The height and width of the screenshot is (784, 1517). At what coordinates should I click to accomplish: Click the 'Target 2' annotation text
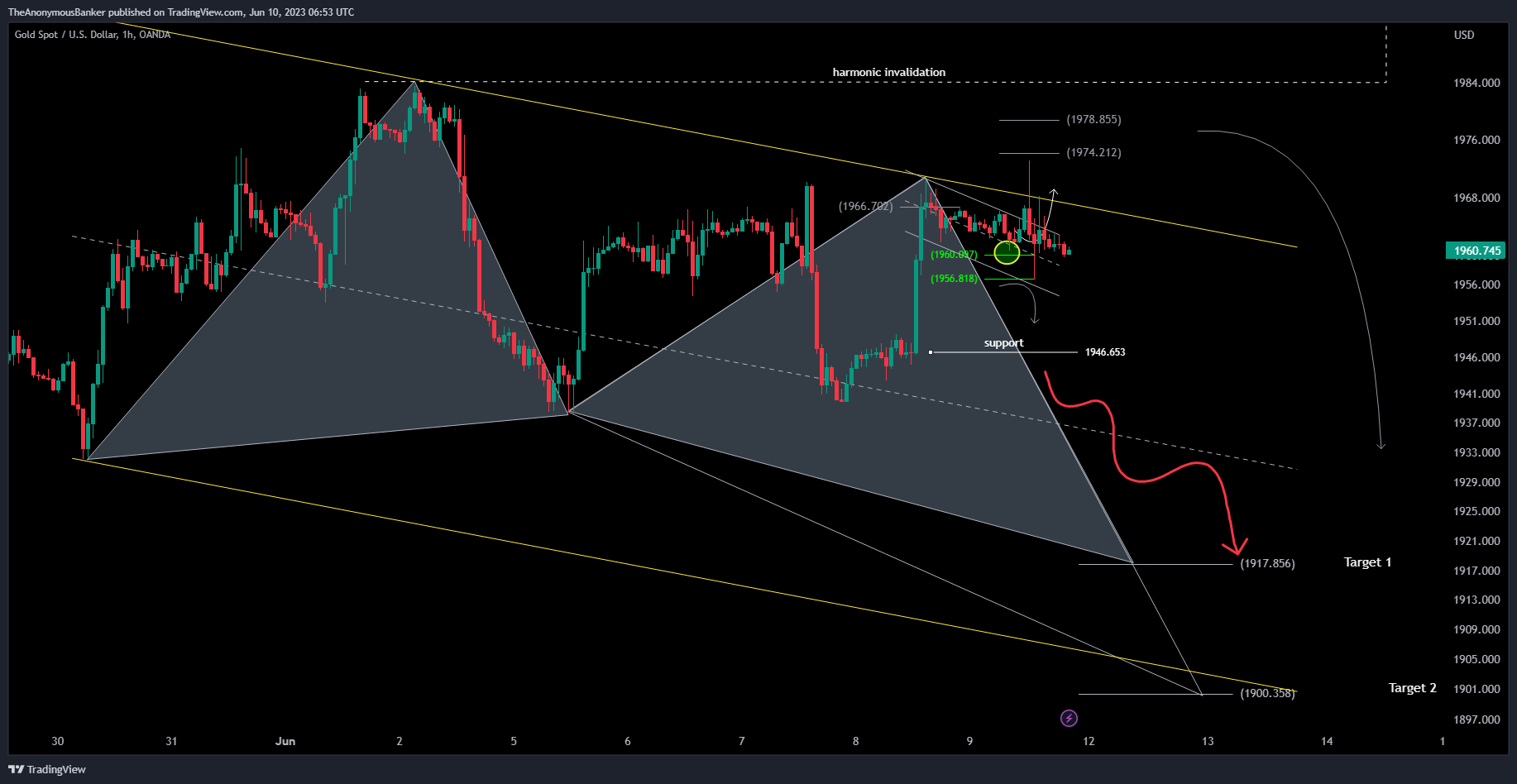(x=1412, y=688)
